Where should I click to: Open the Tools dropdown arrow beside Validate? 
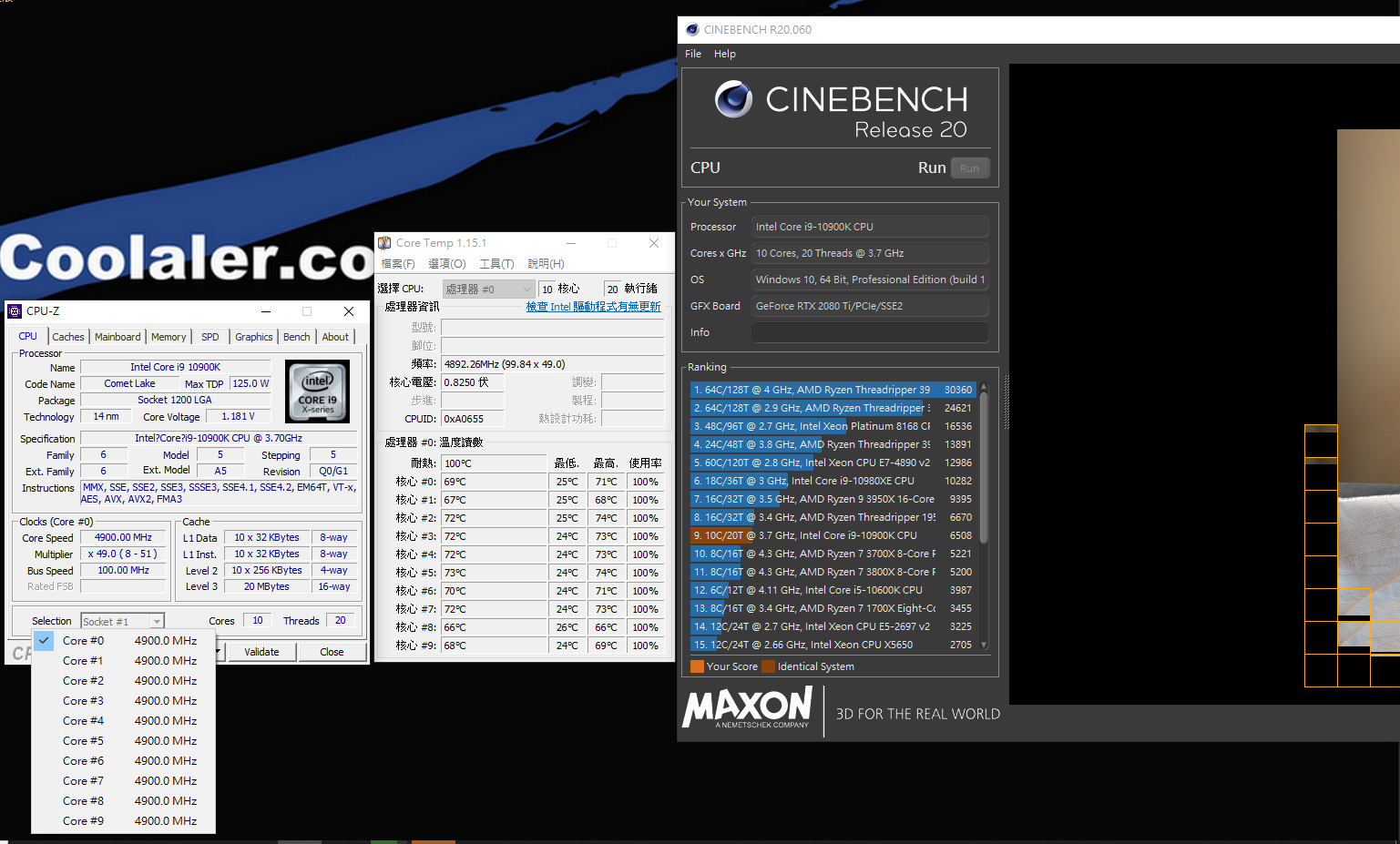pyautogui.click(x=219, y=652)
